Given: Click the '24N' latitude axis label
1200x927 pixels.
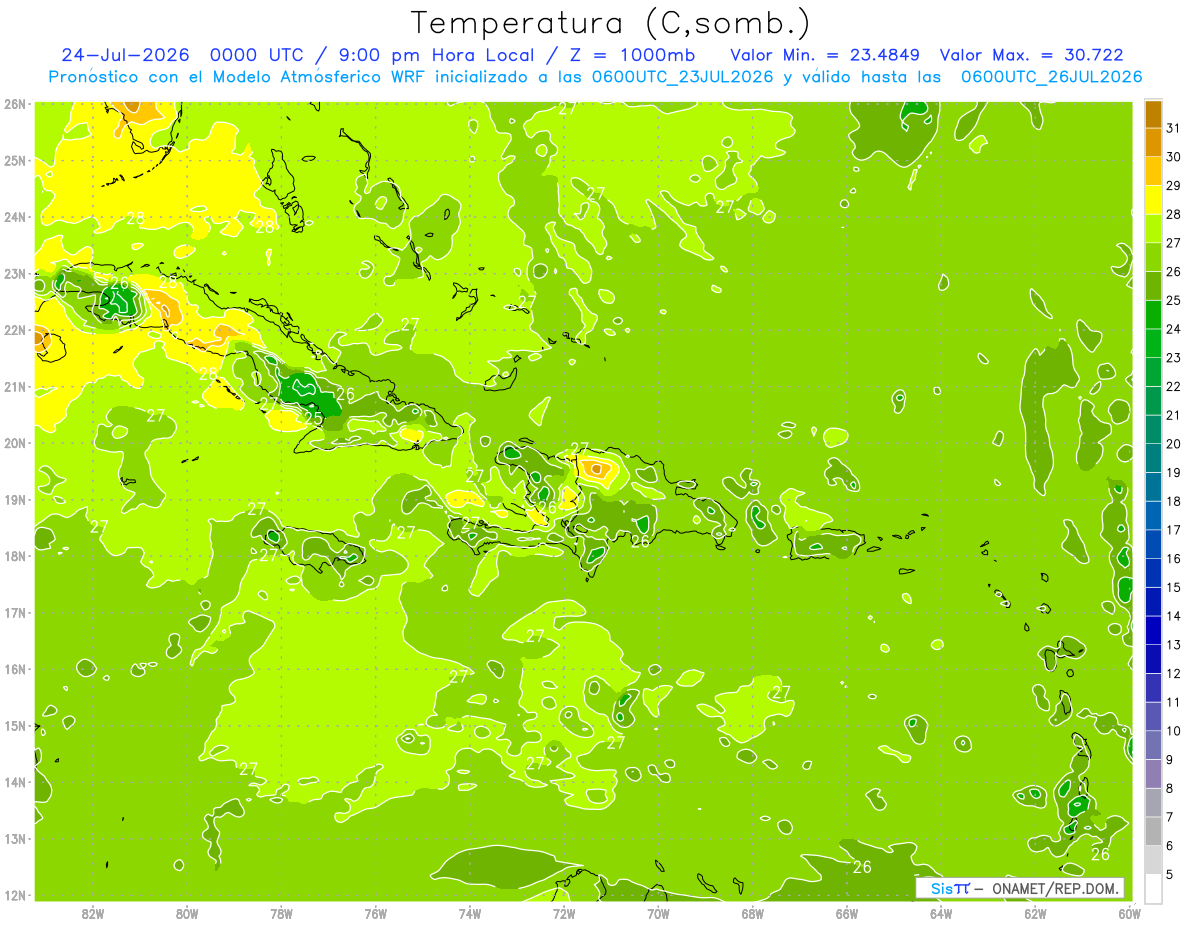Looking at the screenshot, I should [15, 217].
